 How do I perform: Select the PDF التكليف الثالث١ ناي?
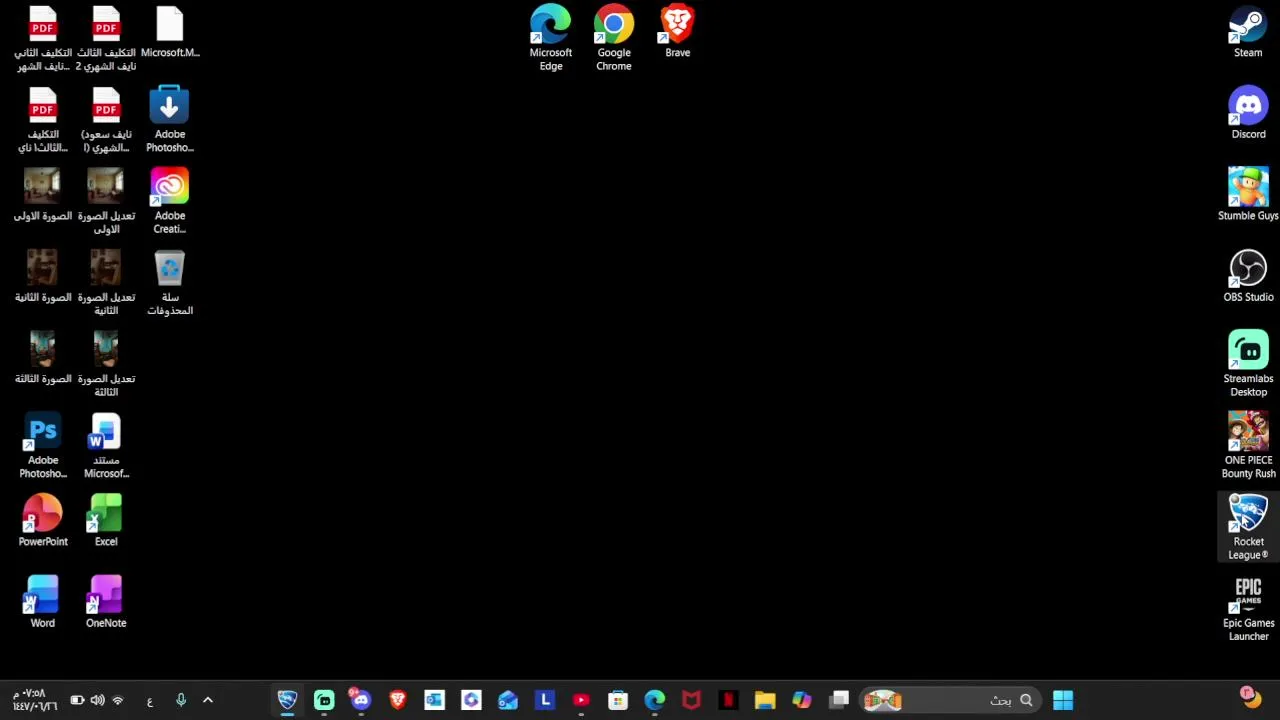click(43, 120)
